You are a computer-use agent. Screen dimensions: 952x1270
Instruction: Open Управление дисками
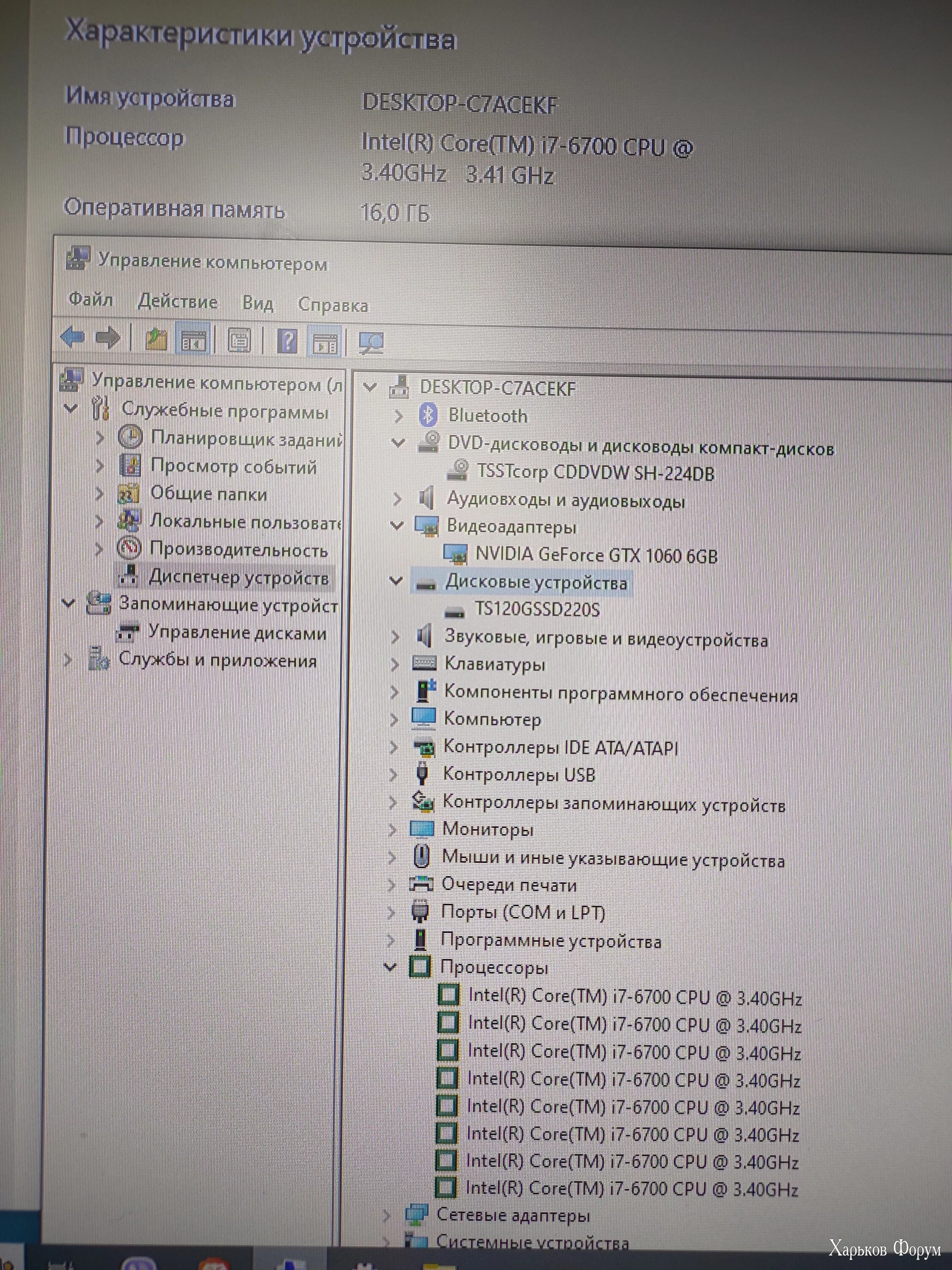(237, 633)
